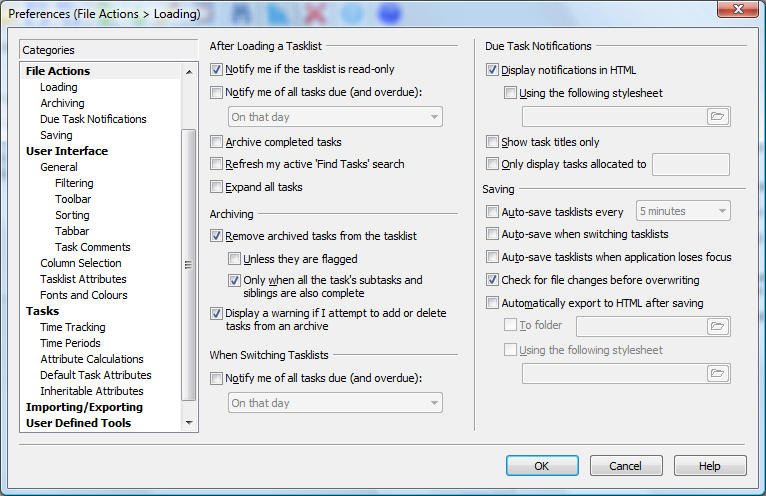Open 'On that day' dropdown under When Switching Tasklists

point(335,403)
